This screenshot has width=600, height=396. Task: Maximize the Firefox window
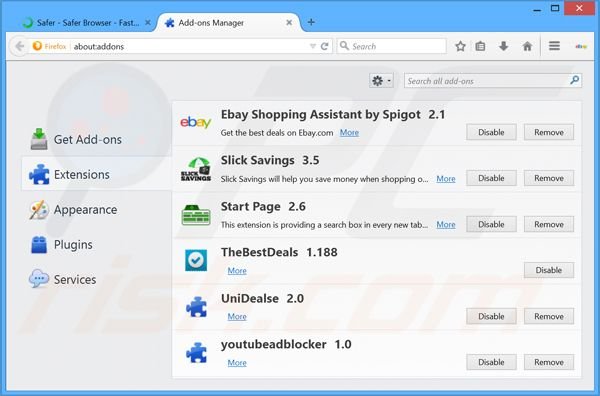tap(555, 8)
